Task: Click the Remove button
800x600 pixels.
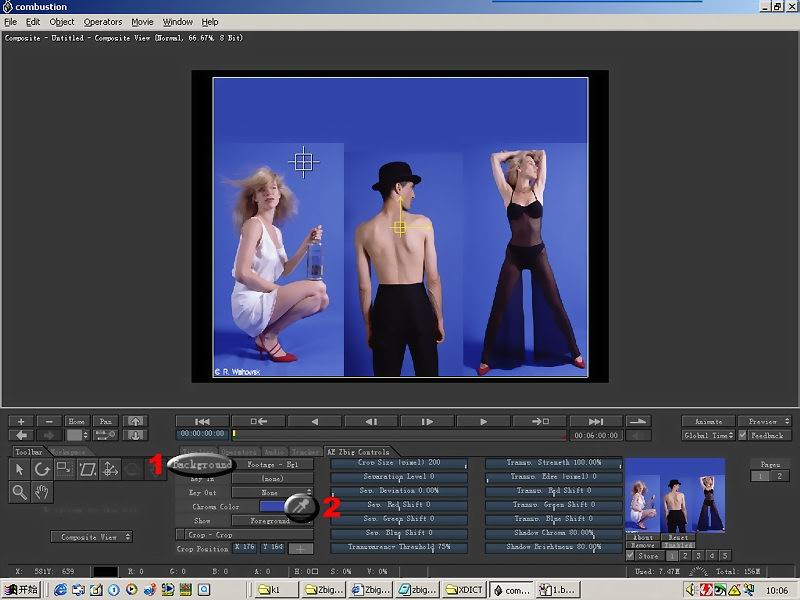Action: coord(643,545)
